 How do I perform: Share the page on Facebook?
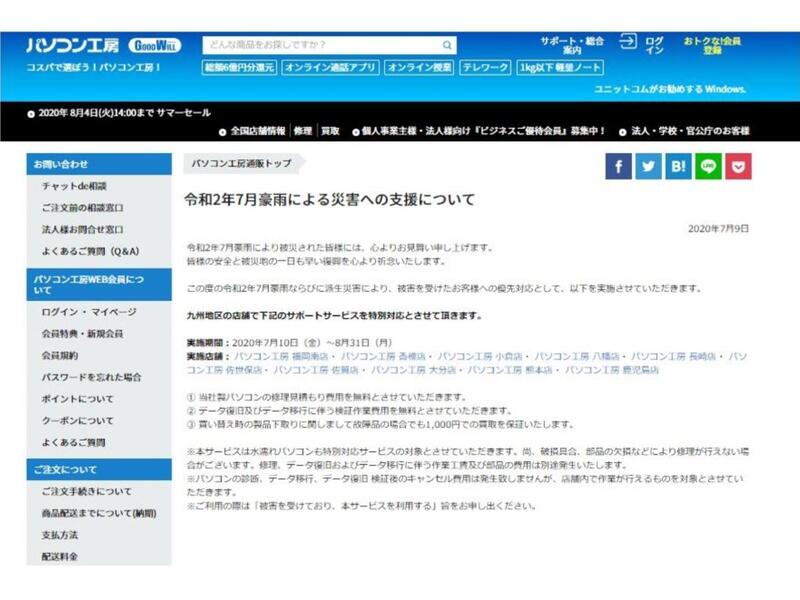point(618,166)
